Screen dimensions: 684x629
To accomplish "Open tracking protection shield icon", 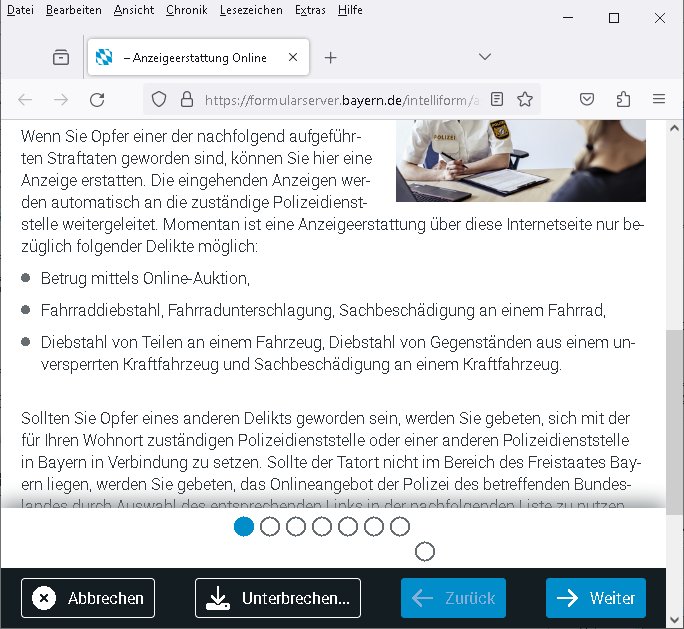I will point(158,99).
